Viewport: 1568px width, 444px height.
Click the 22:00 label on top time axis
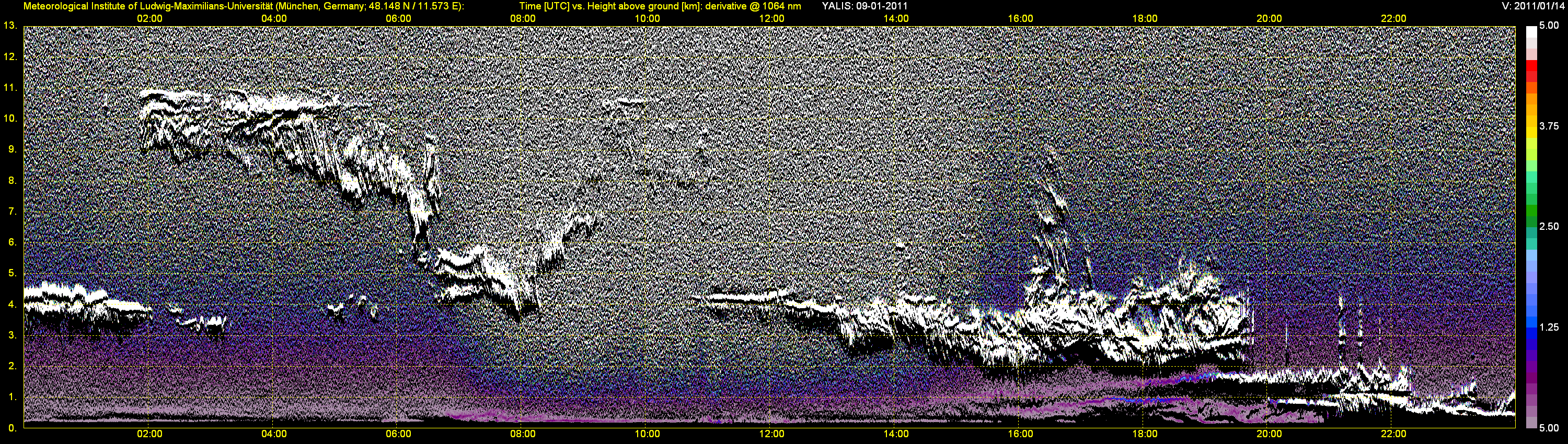(x=1393, y=18)
